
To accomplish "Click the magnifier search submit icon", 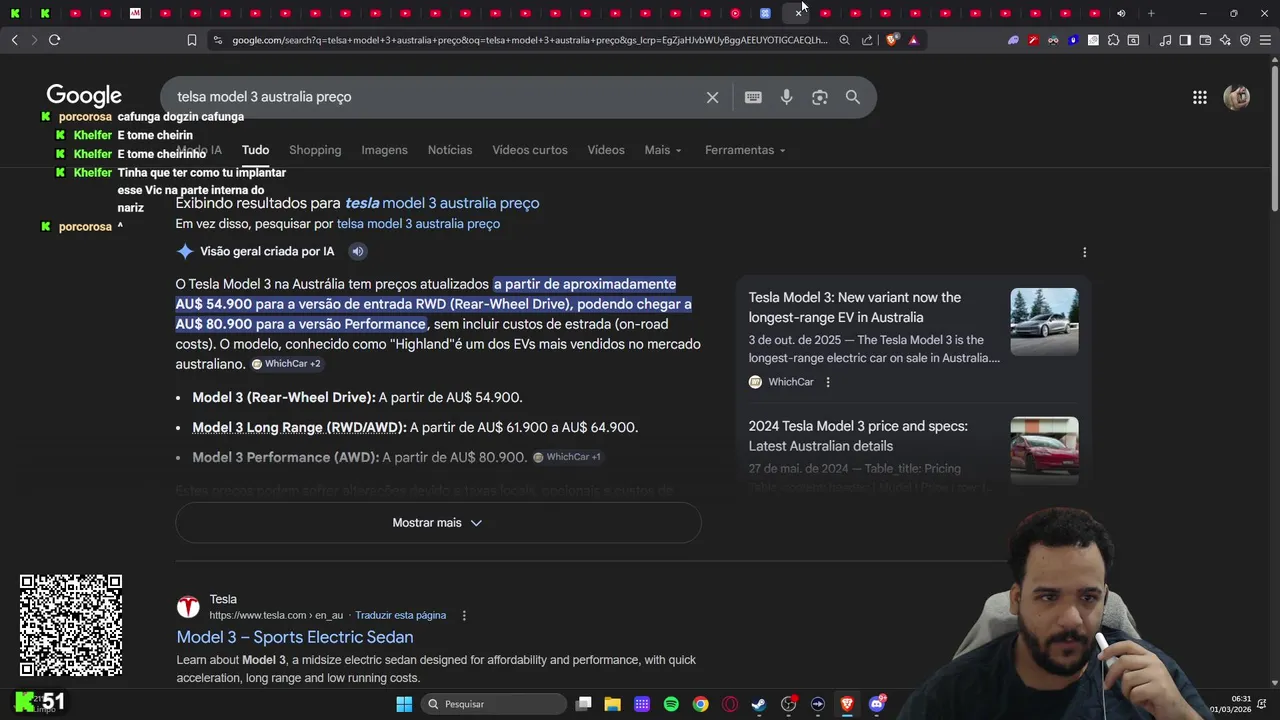I will point(853,97).
